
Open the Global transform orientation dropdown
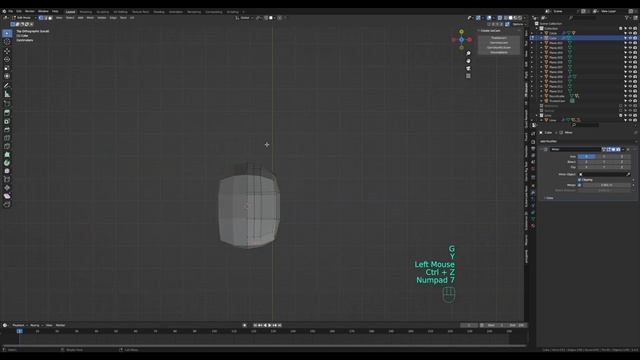pyautogui.click(x=244, y=18)
